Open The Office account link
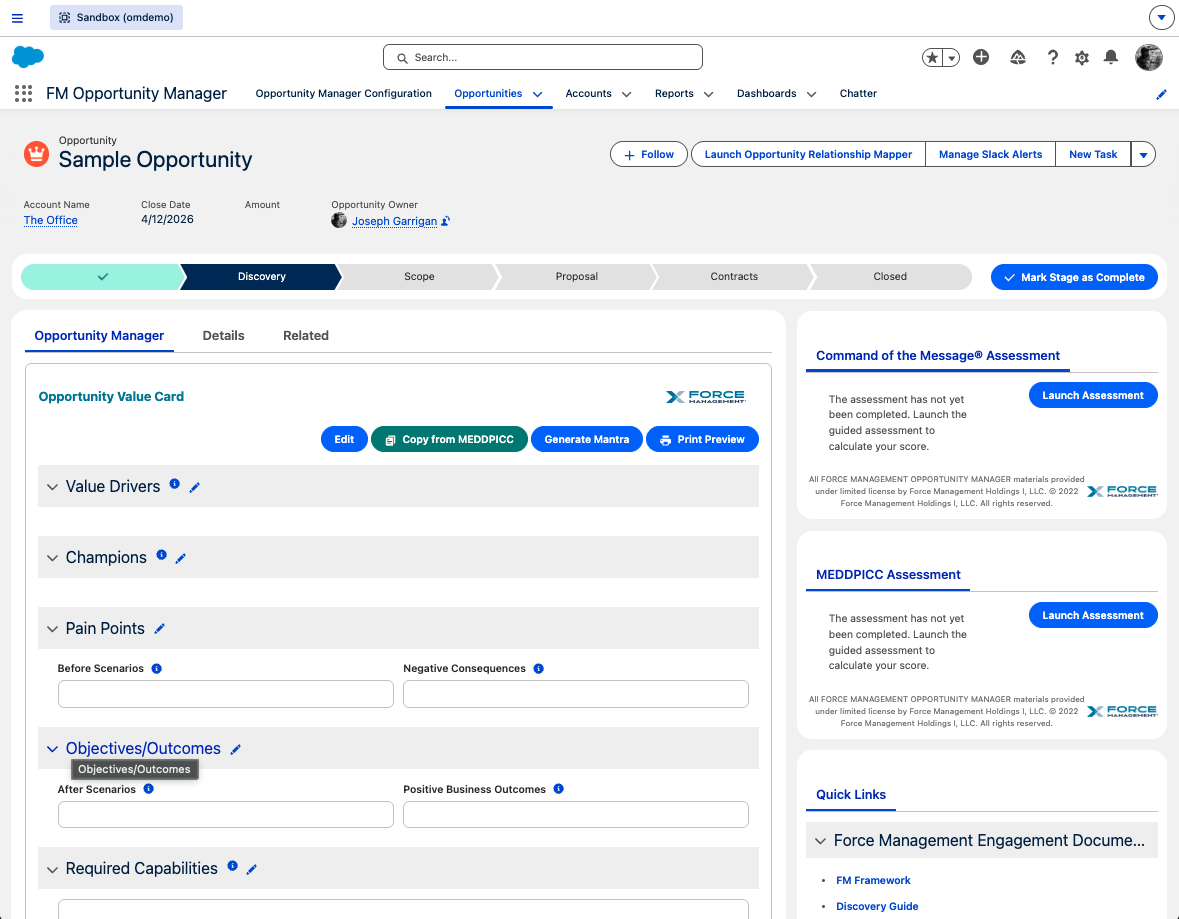The height and width of the screenshot is (919, 1179). click(x=51, y=220)
